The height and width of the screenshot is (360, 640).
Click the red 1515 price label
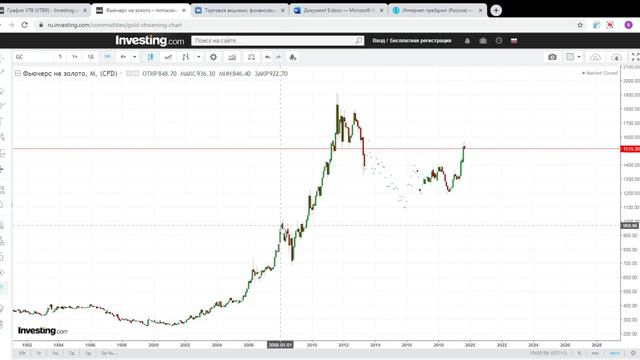(630, 149)
